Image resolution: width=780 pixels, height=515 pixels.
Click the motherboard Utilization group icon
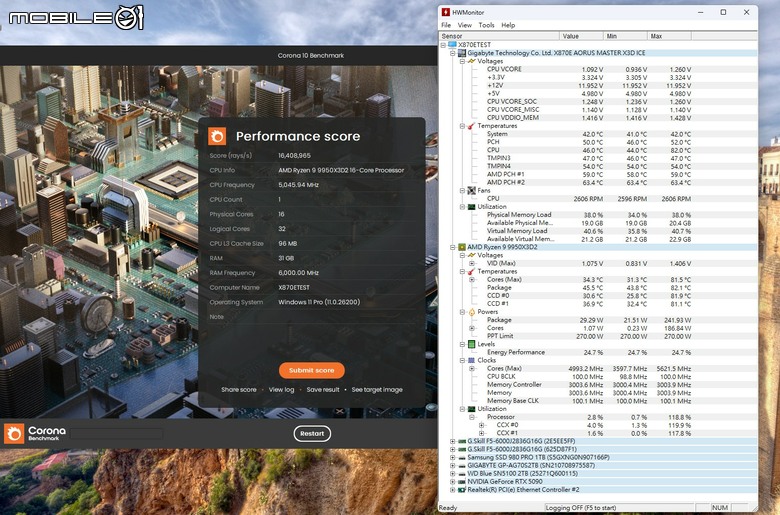click(x=472, y=206)
